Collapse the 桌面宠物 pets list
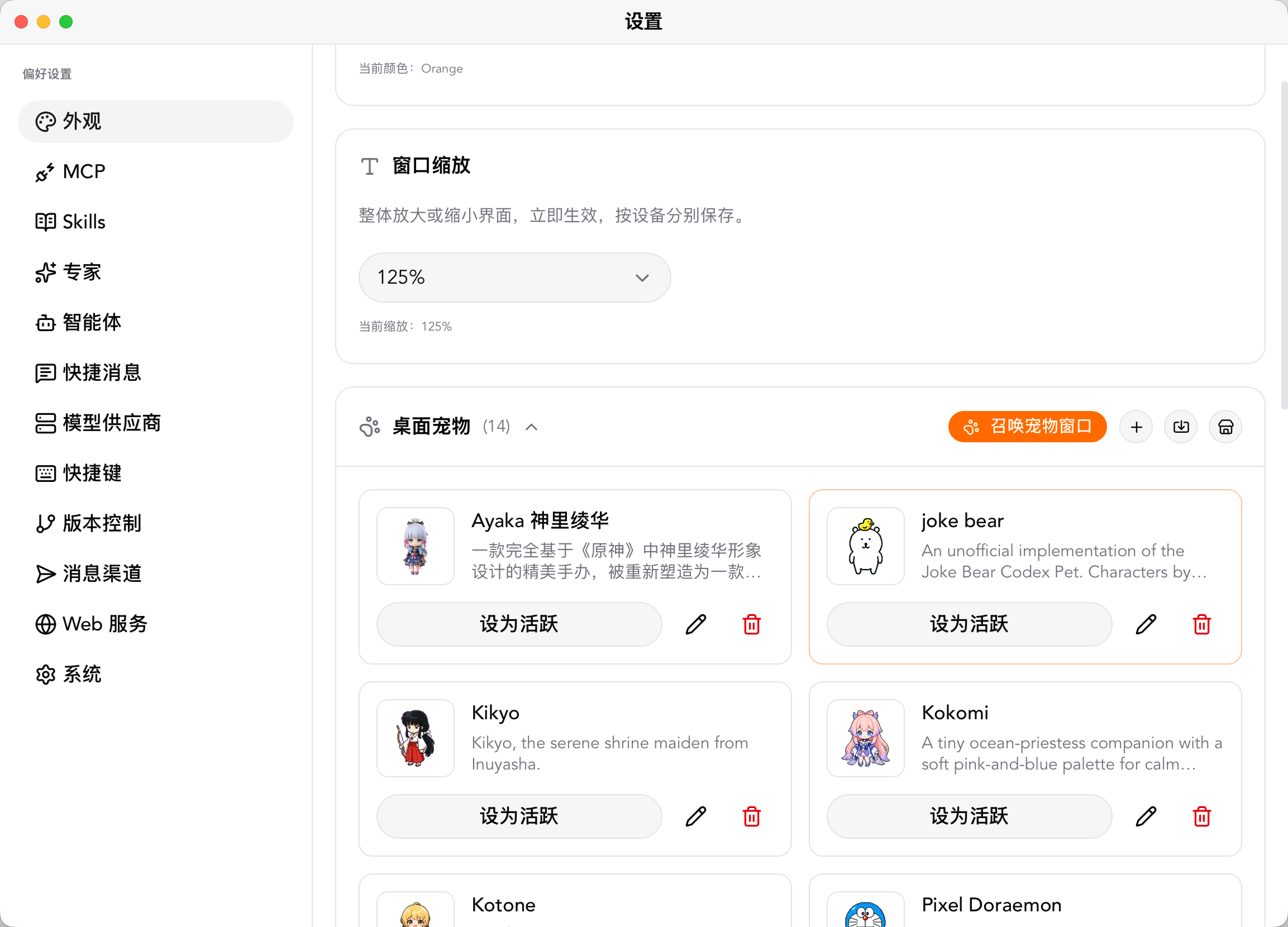Screen dimensions: 1288x927 pyautogui.click(x=532, y=427)
